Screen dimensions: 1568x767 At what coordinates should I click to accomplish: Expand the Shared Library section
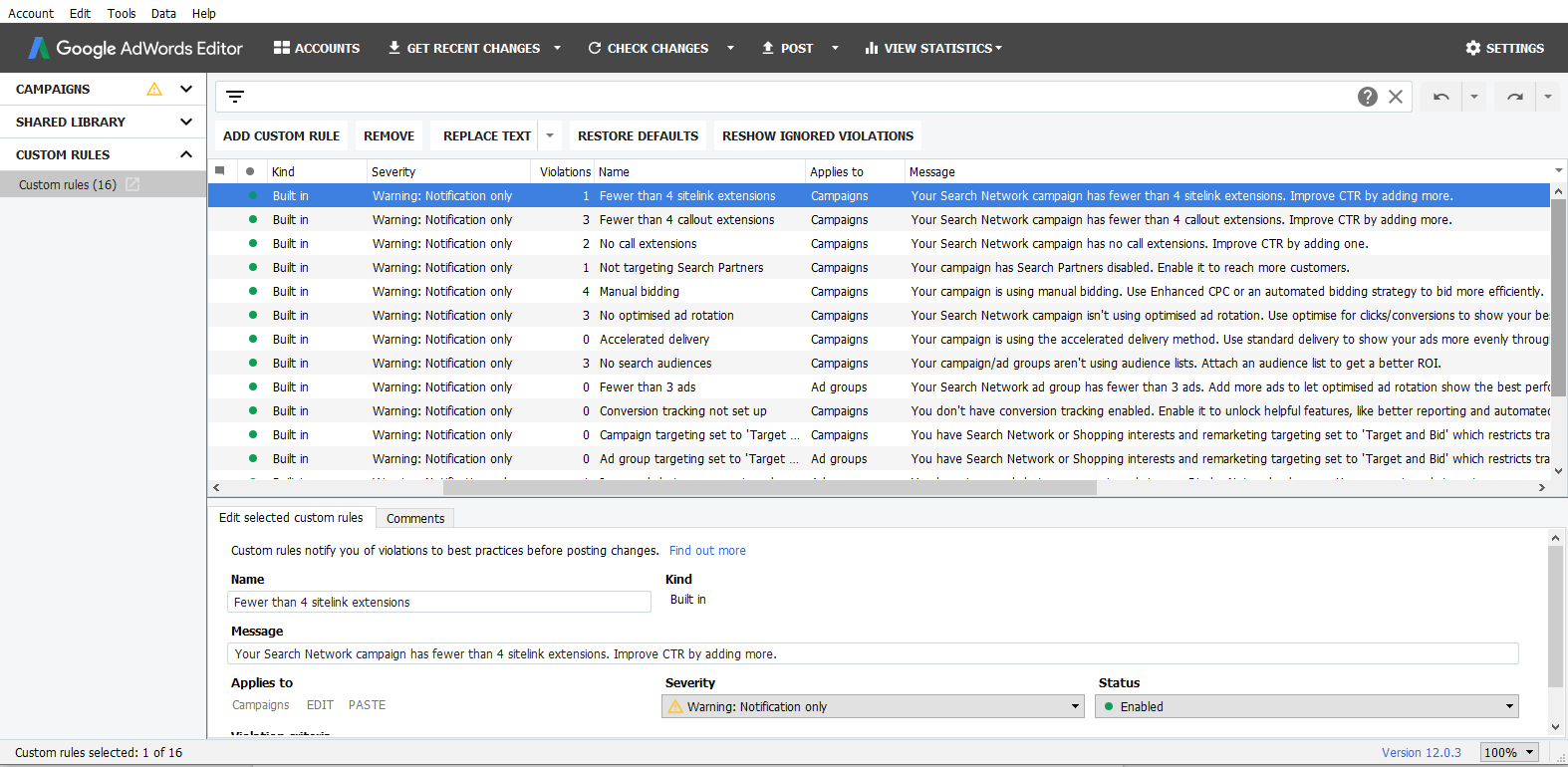pos(186,122)
